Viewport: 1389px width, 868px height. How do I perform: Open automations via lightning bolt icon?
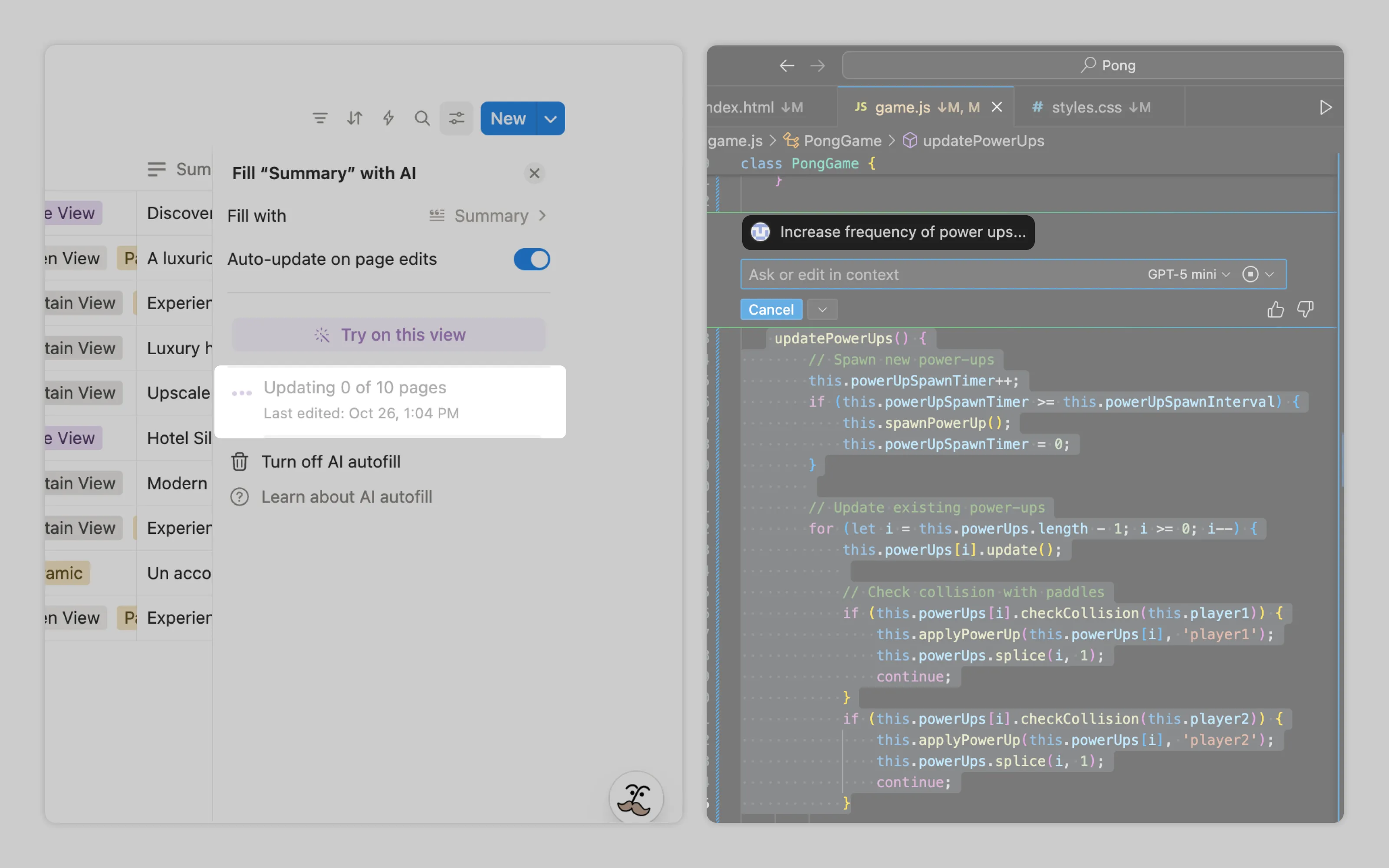point(388,118)
